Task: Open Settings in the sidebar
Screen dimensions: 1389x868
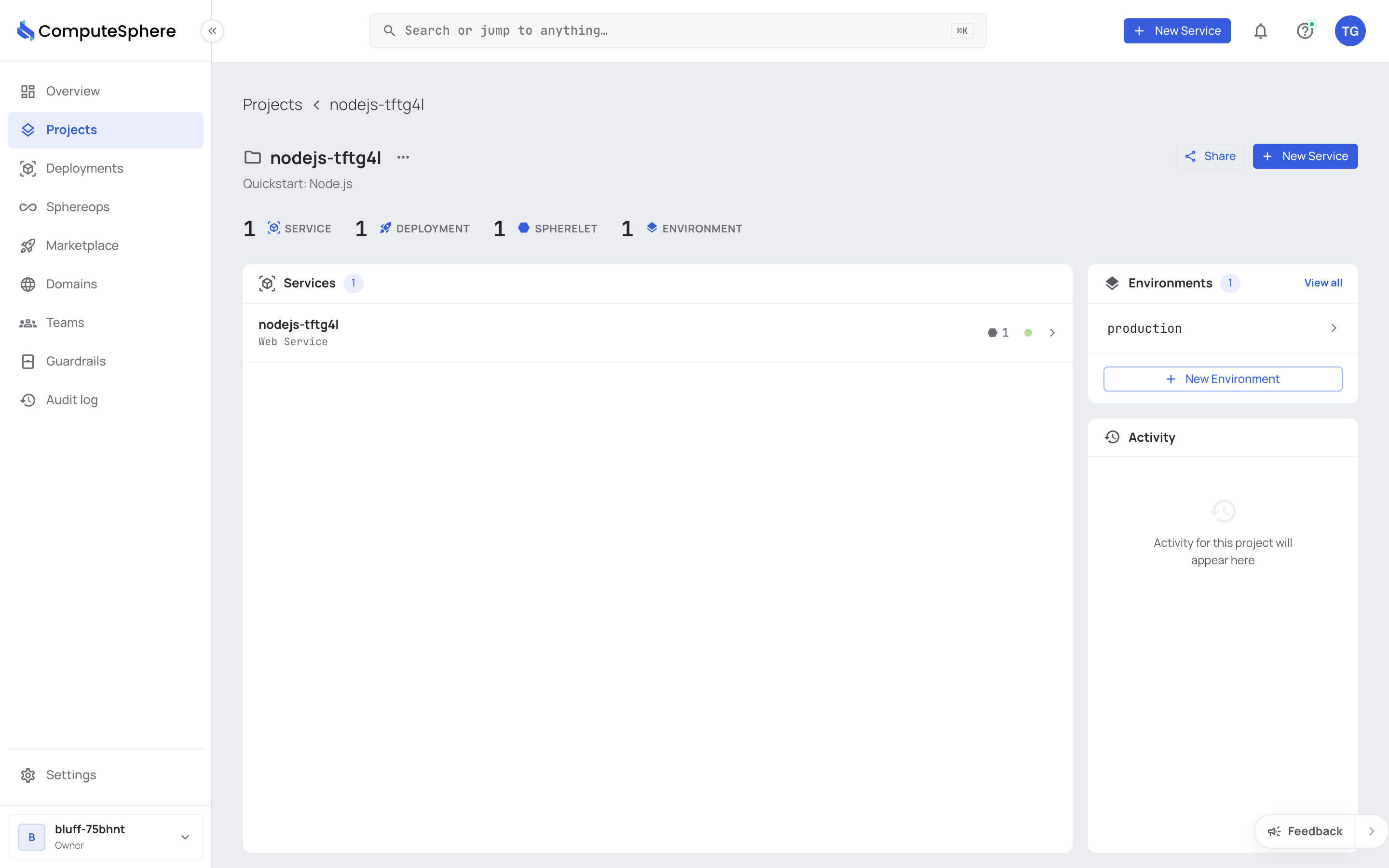Action: (106, 775)
